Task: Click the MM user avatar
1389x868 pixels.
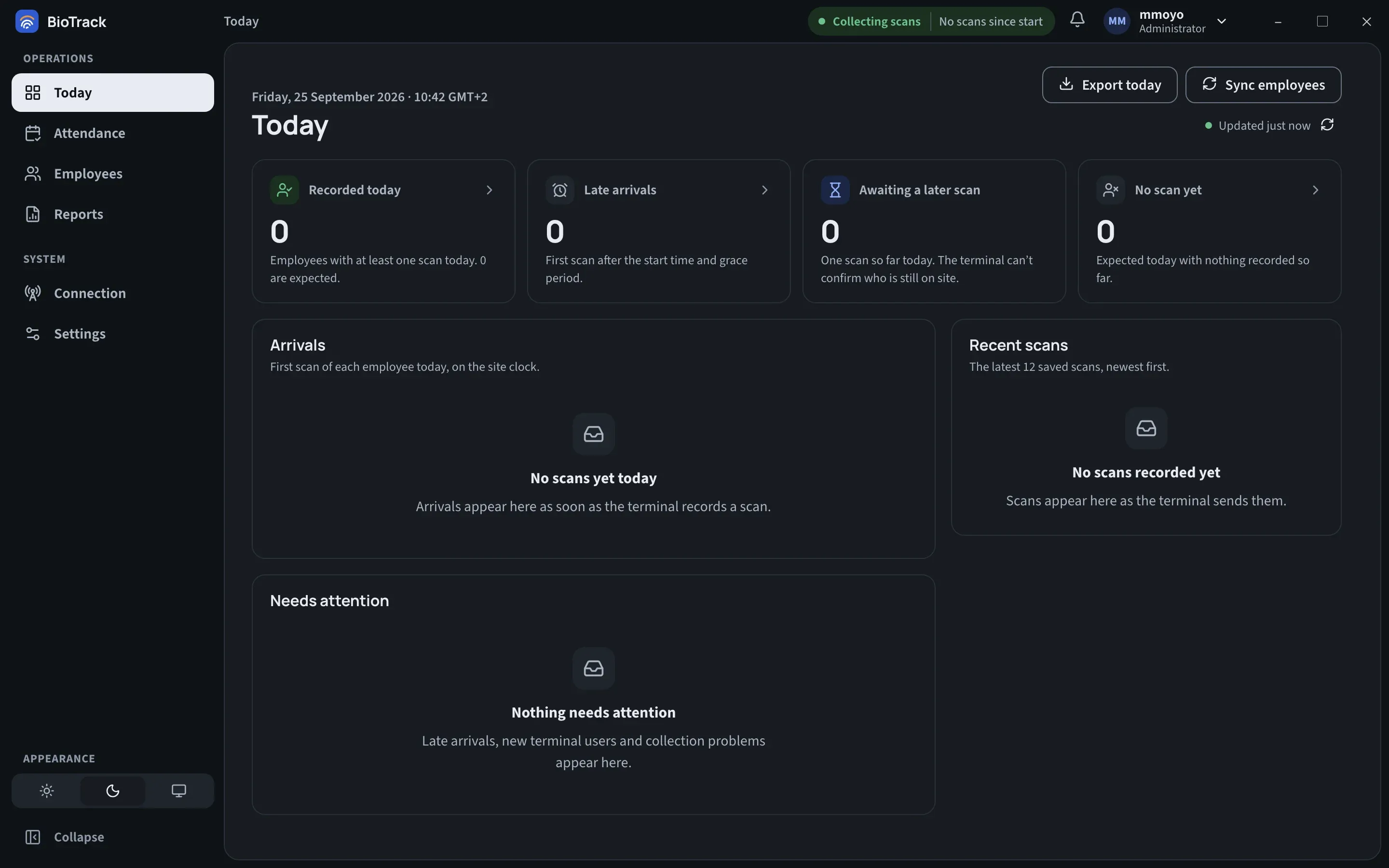Action: point(1117,21)
